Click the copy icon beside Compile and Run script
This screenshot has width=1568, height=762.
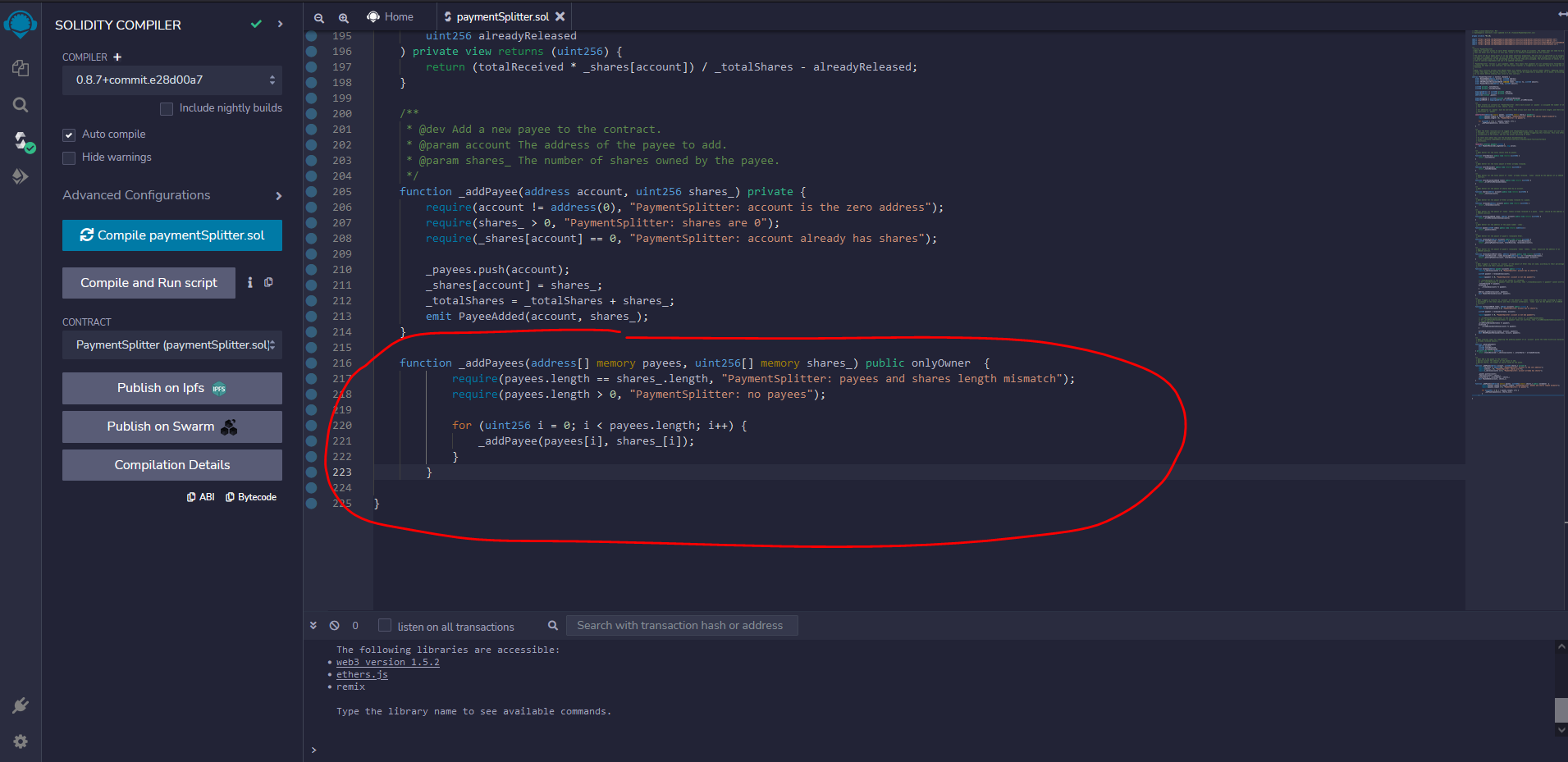pyautogui.click(x=268, y=282)
